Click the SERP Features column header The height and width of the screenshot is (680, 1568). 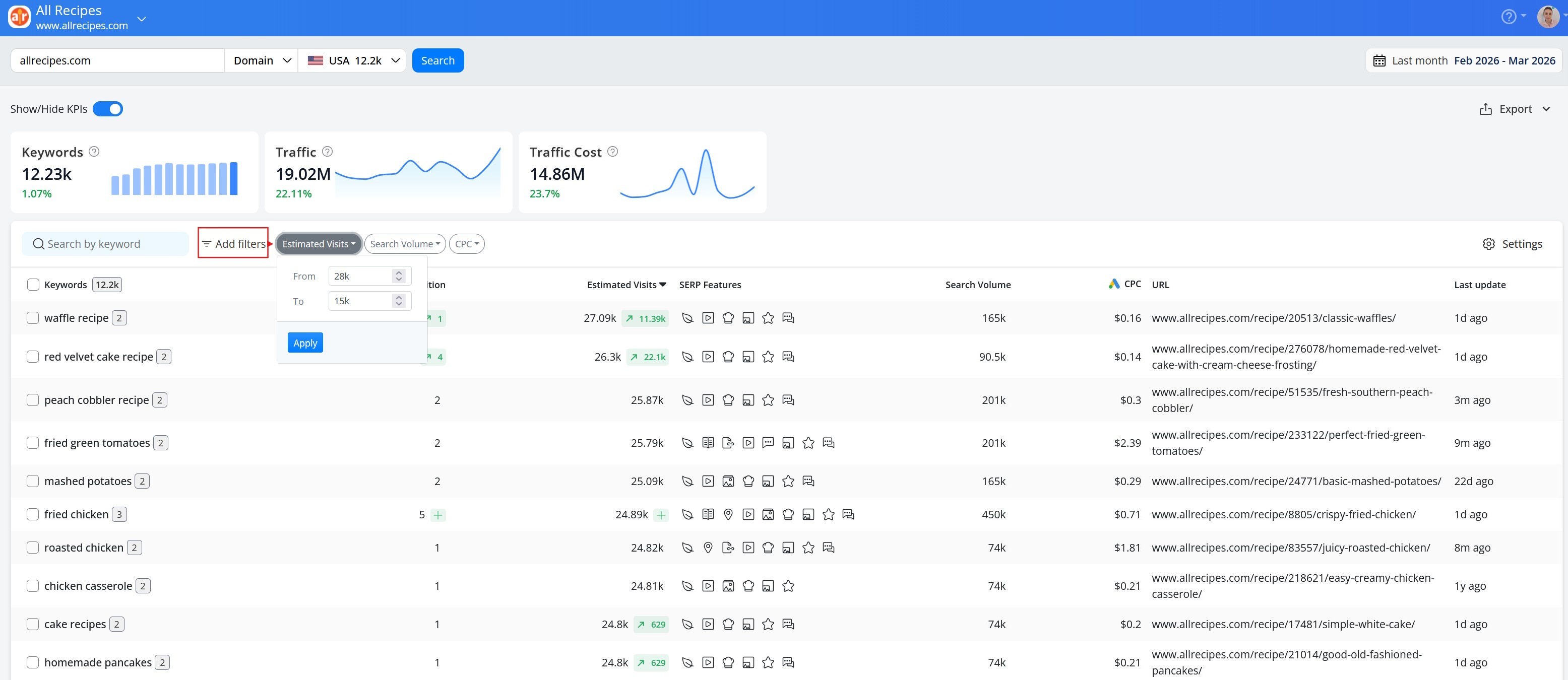tap(710, 285)
